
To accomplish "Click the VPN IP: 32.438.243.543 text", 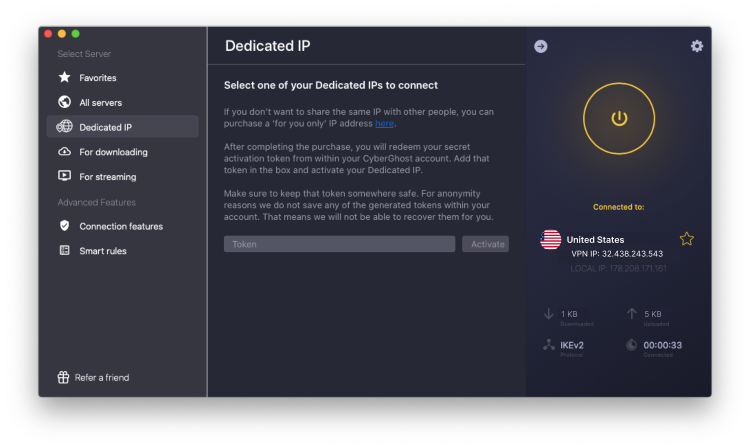I will pyautogui.click(x=617, y=254).
